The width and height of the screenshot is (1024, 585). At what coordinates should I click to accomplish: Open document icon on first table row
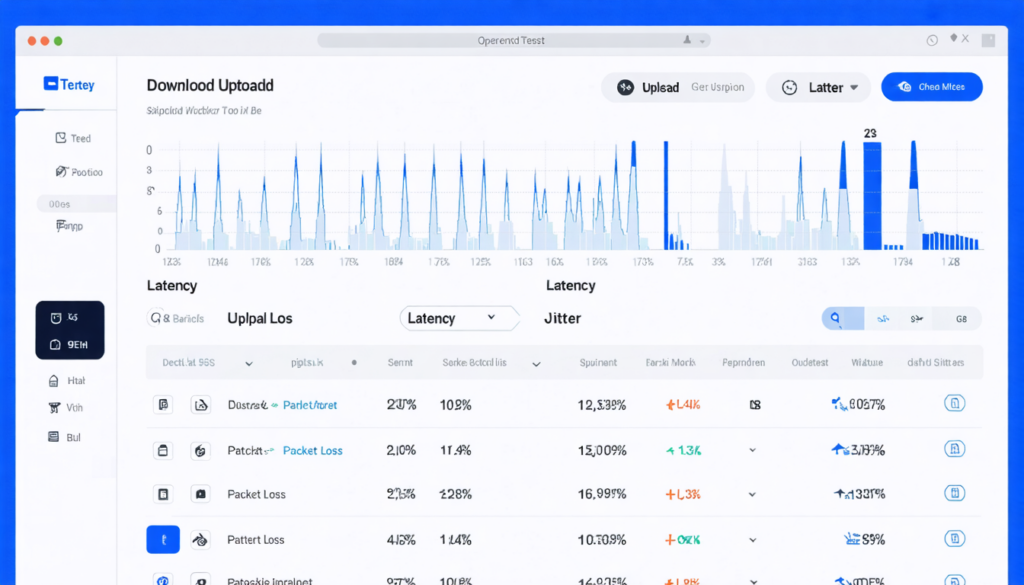[163, 405]
